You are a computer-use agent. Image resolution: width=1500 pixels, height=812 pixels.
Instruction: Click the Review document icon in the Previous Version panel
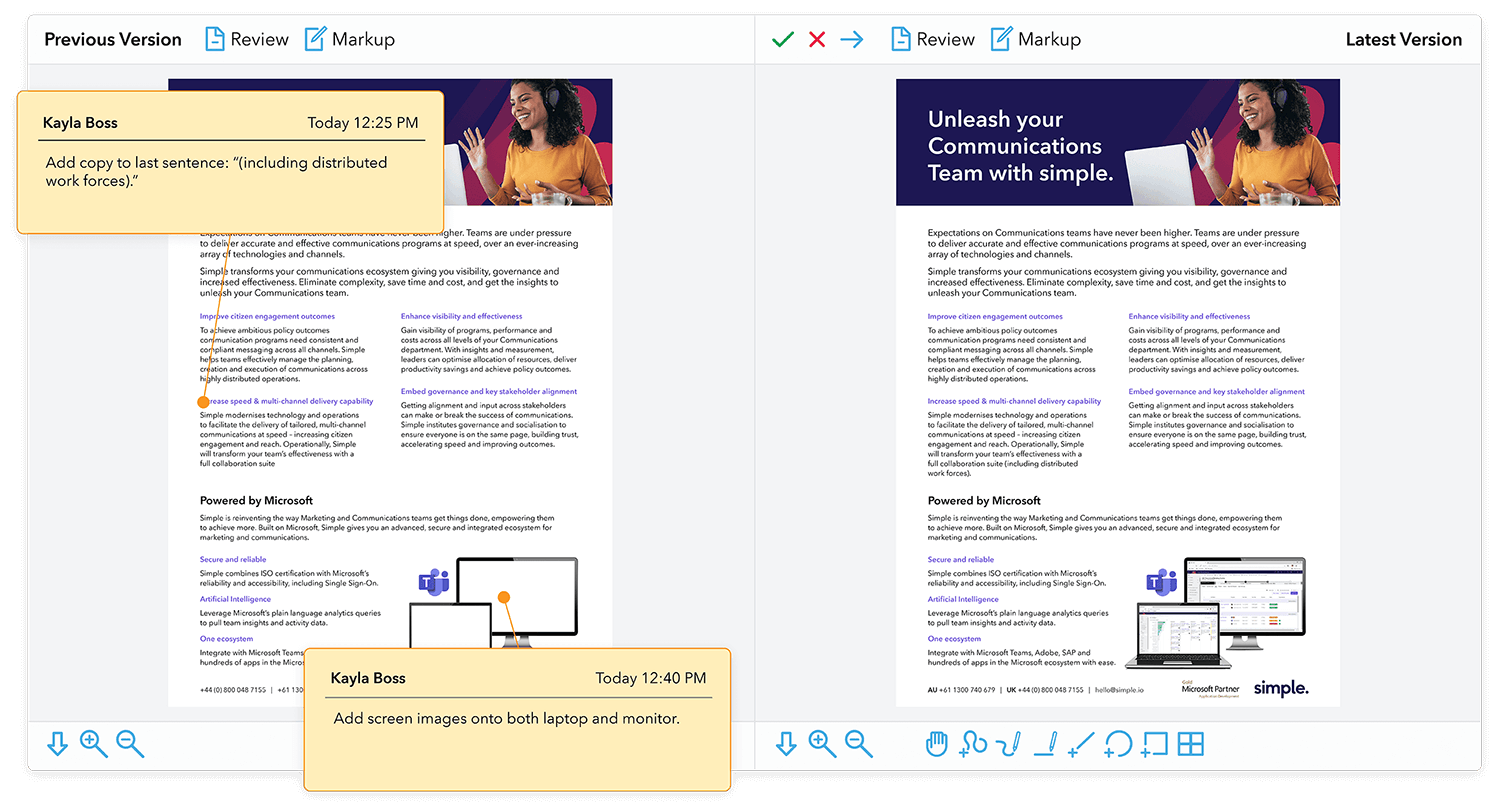214,39
